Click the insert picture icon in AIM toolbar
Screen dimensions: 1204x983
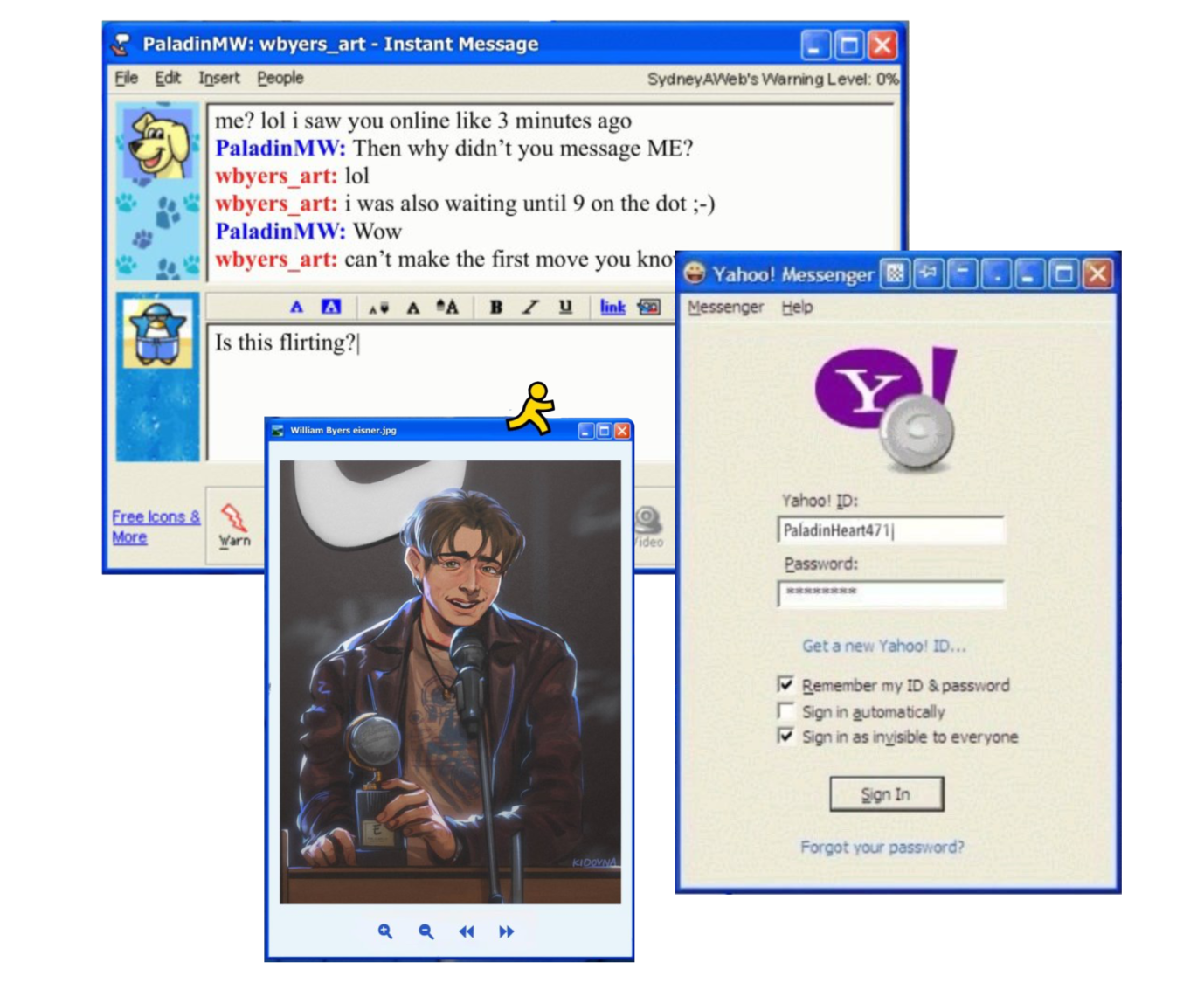[x=649, y=307]
